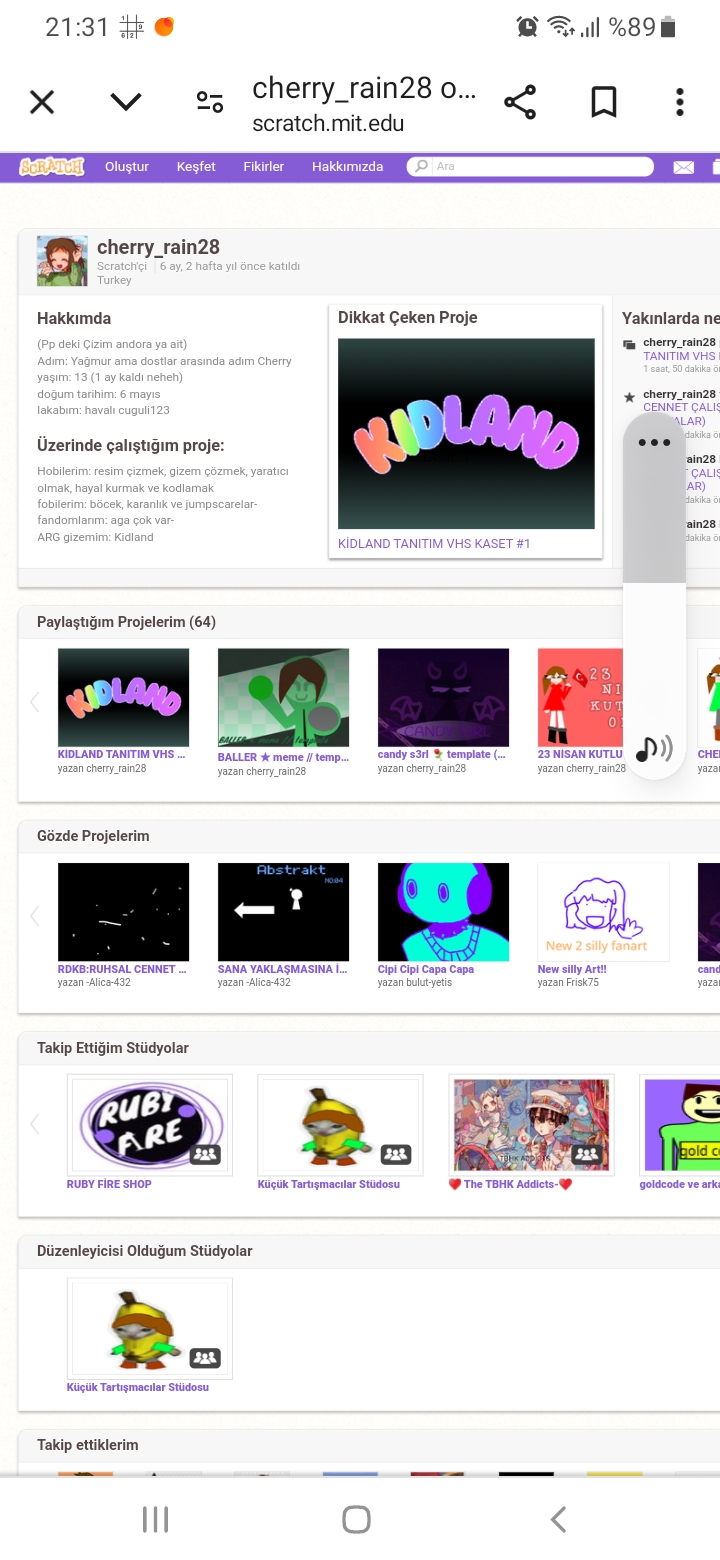This screenshot has height=1560, width=720.
Task: Open cherry_rain28 profile avatar
Action: [62, 262]
